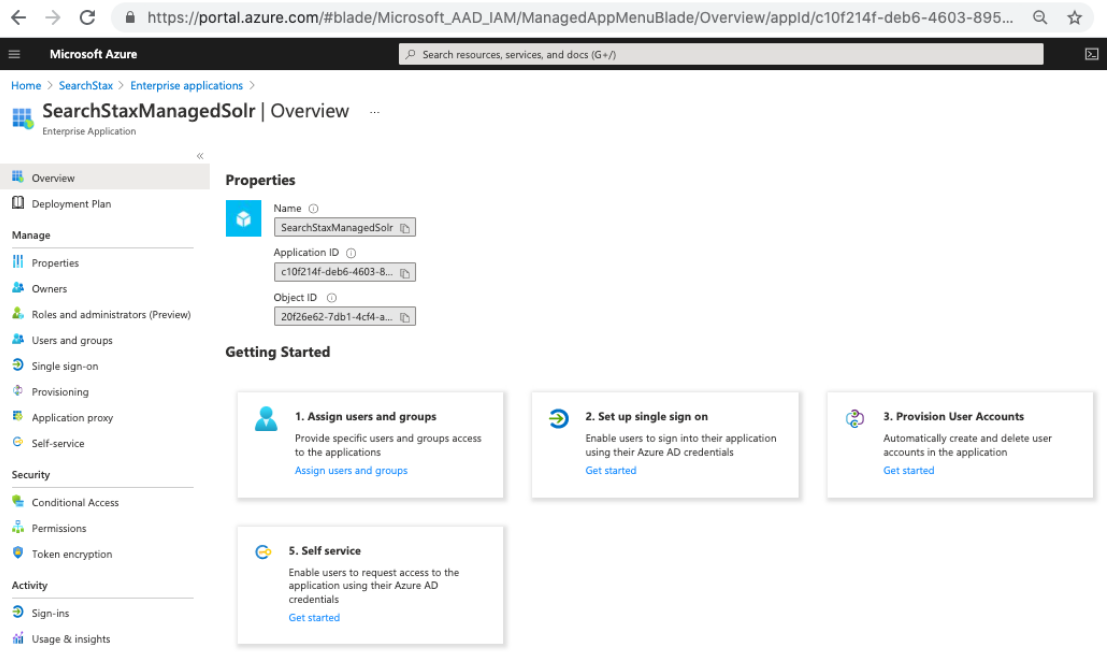
Task: Click the blue application cube logo
Action: (244, 218)
